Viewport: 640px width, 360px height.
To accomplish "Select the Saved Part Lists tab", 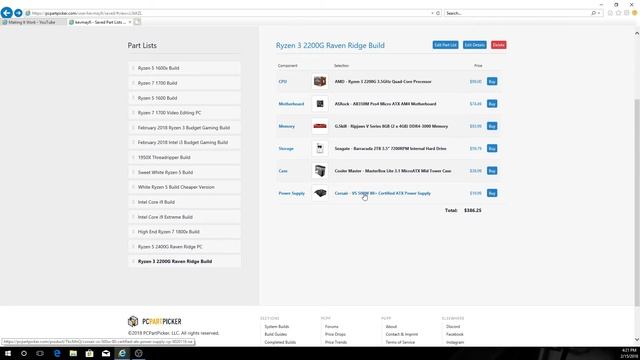I will (100, 22).
